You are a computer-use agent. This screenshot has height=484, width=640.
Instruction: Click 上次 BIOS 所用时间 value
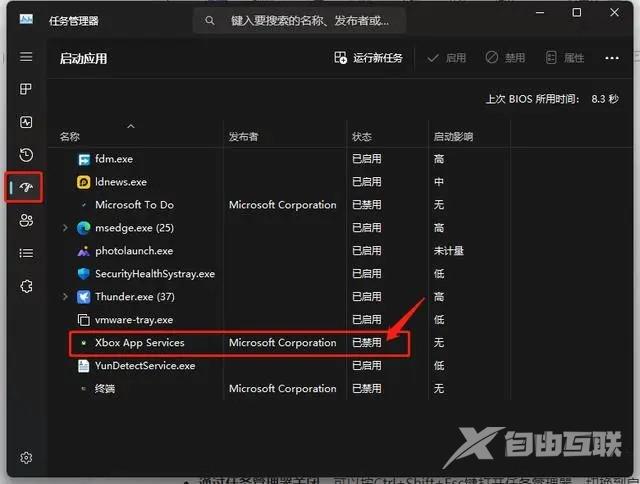pyautogui.click(x=605, y=99)
